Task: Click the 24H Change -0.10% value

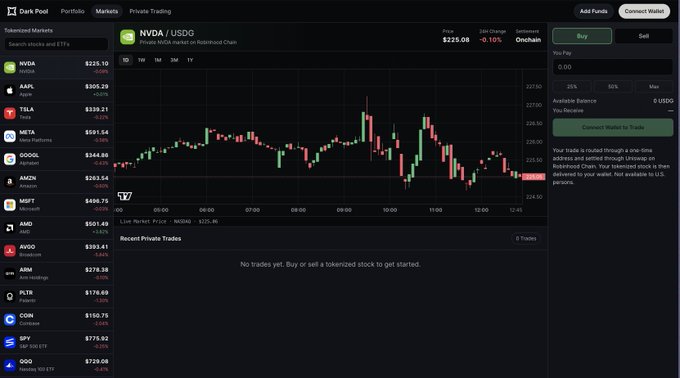Action: pos(490,40)
